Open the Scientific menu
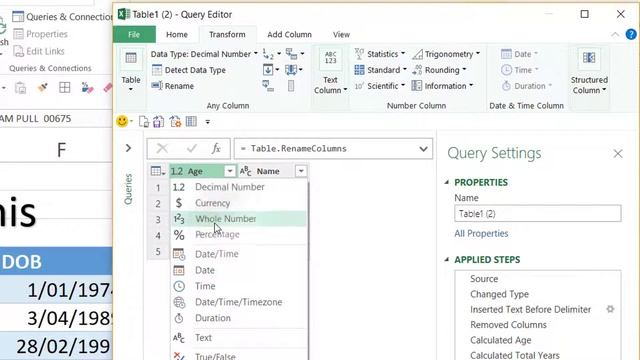Viewport: 640px width, 360px height. [380, 86]
